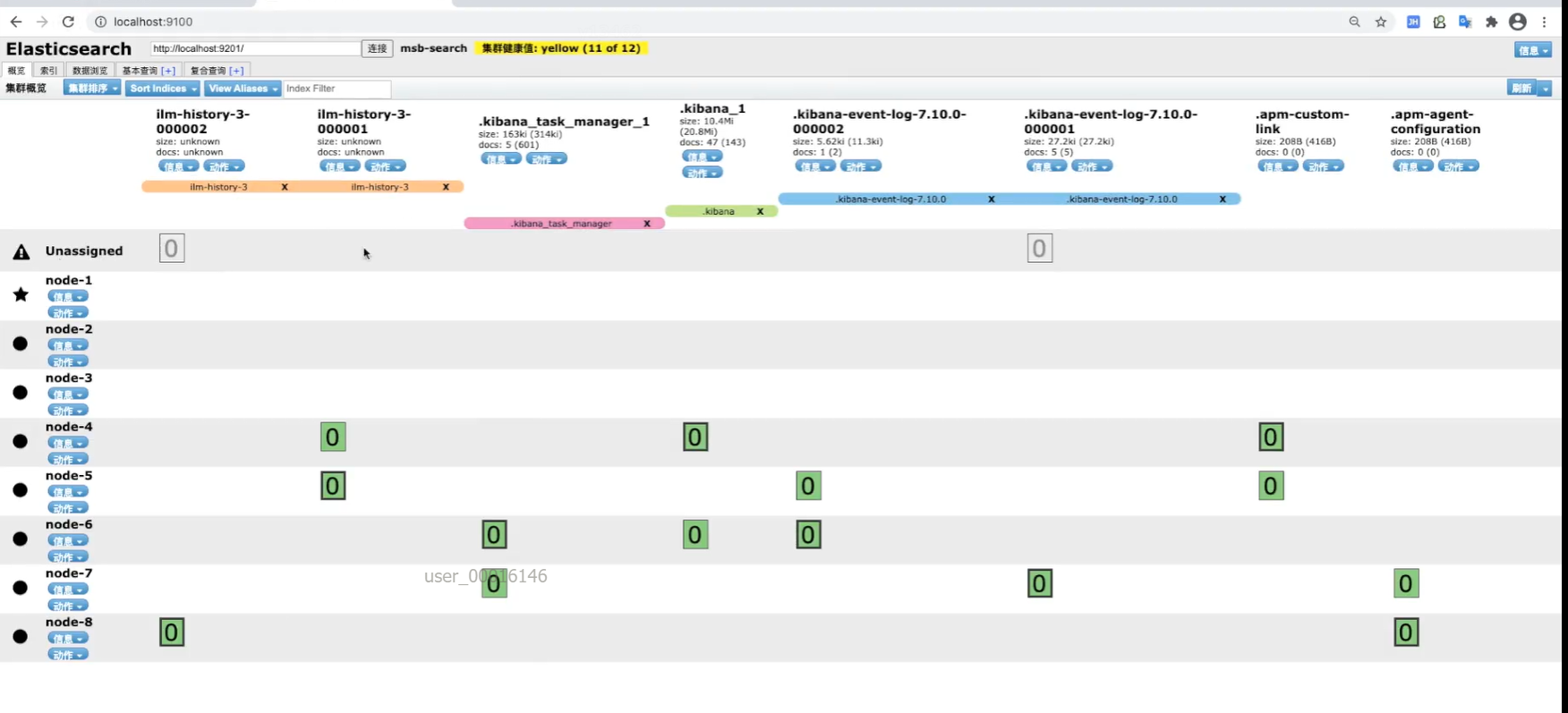Viewport: 1568px width, 713px height.
Task: Select node-8 shard 0 of ilm-history-3-000002
Action: click(172, 632)
